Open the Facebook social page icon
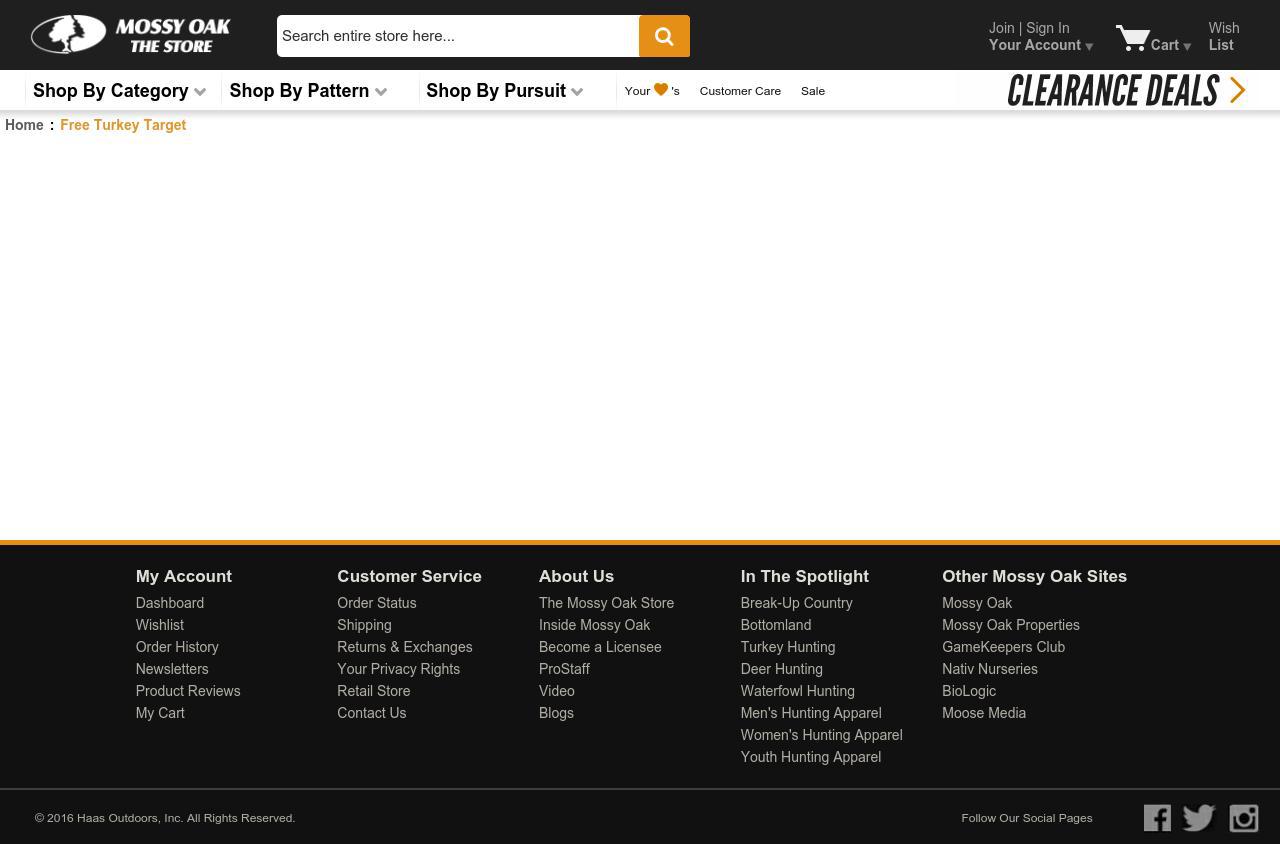 [1157, 818]
